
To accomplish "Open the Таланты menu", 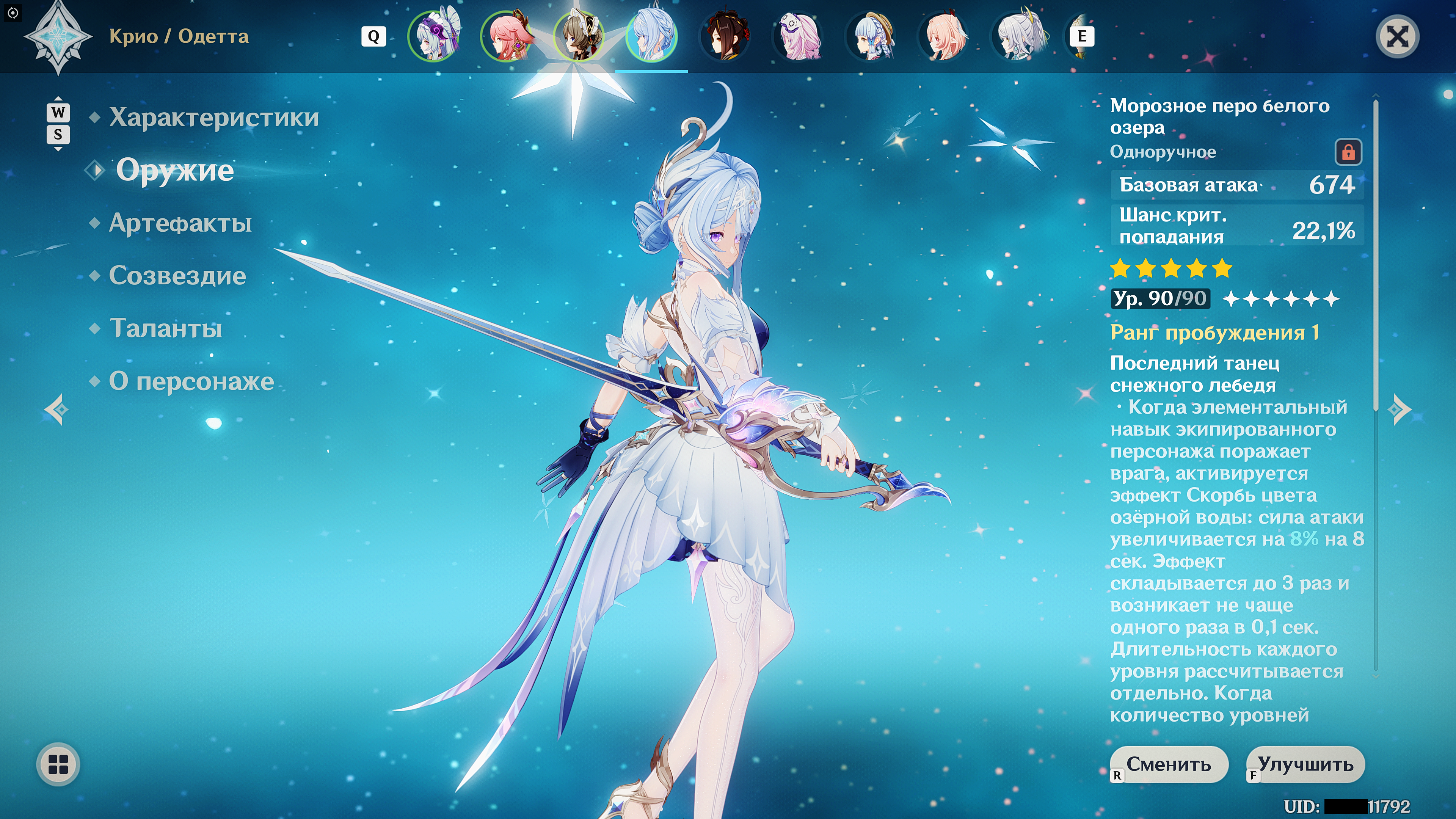I will pos(165,328).
